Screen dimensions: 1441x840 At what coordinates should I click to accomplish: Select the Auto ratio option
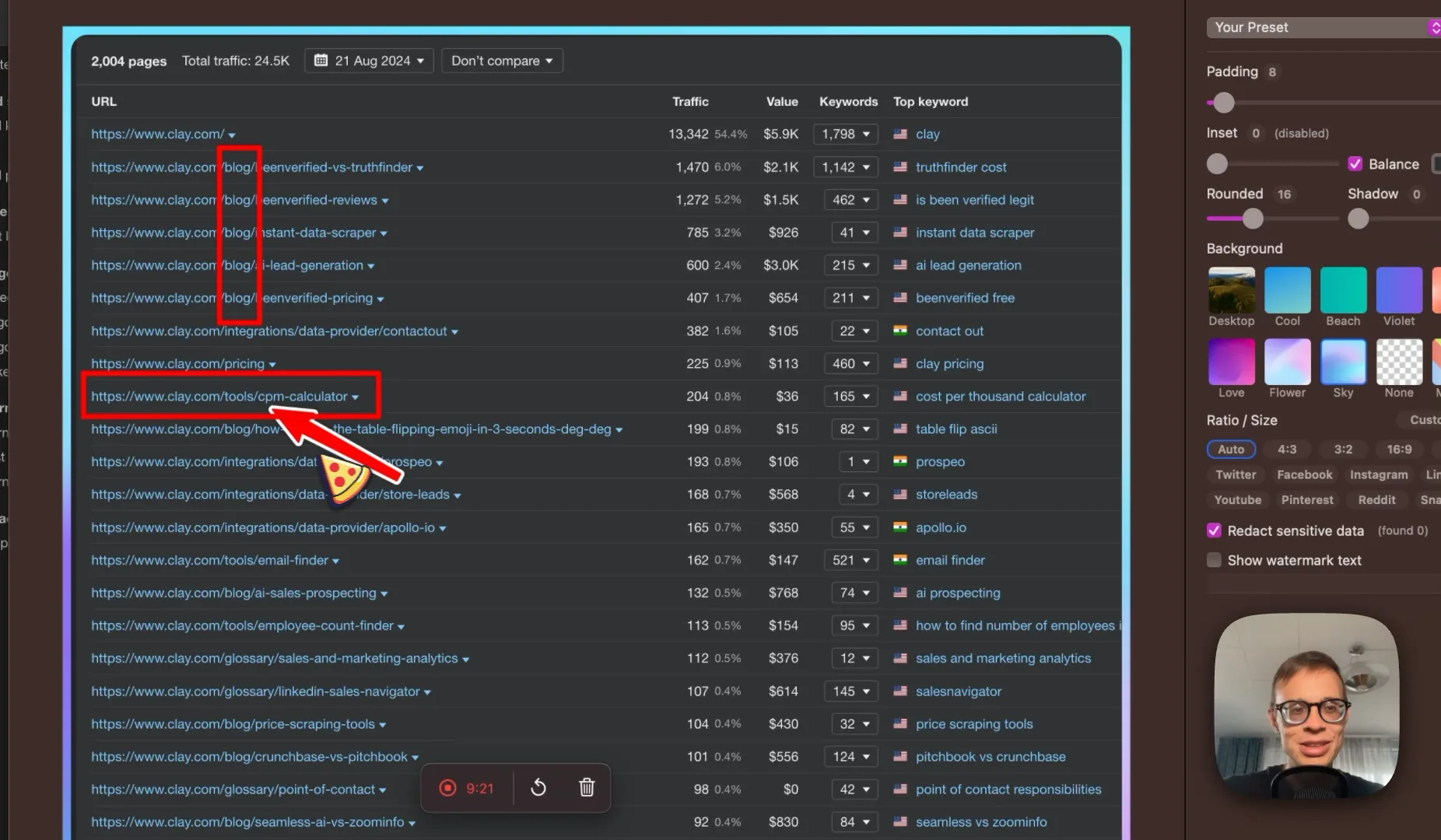point(1231,449)
